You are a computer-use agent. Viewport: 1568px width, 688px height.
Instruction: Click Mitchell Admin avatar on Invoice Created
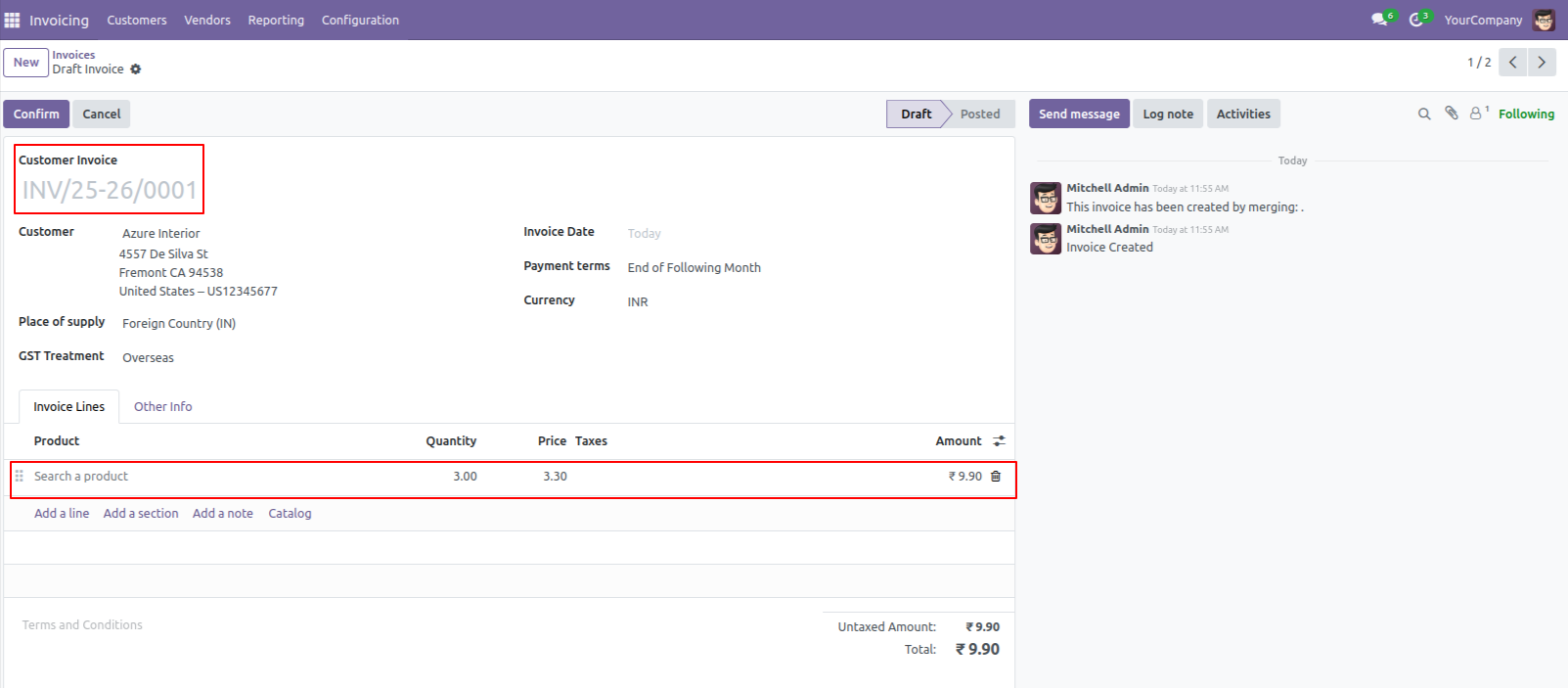[1046, 239]
